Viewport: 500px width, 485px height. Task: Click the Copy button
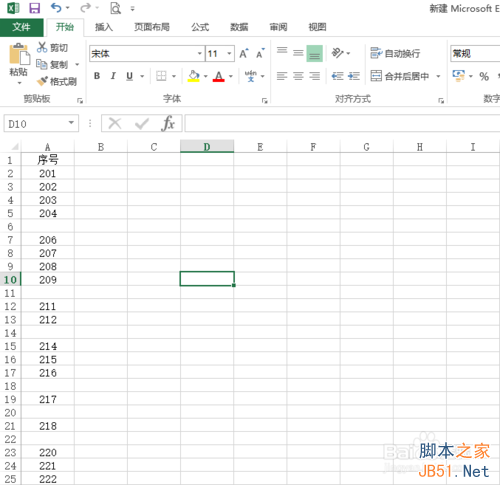coord(52,64)
